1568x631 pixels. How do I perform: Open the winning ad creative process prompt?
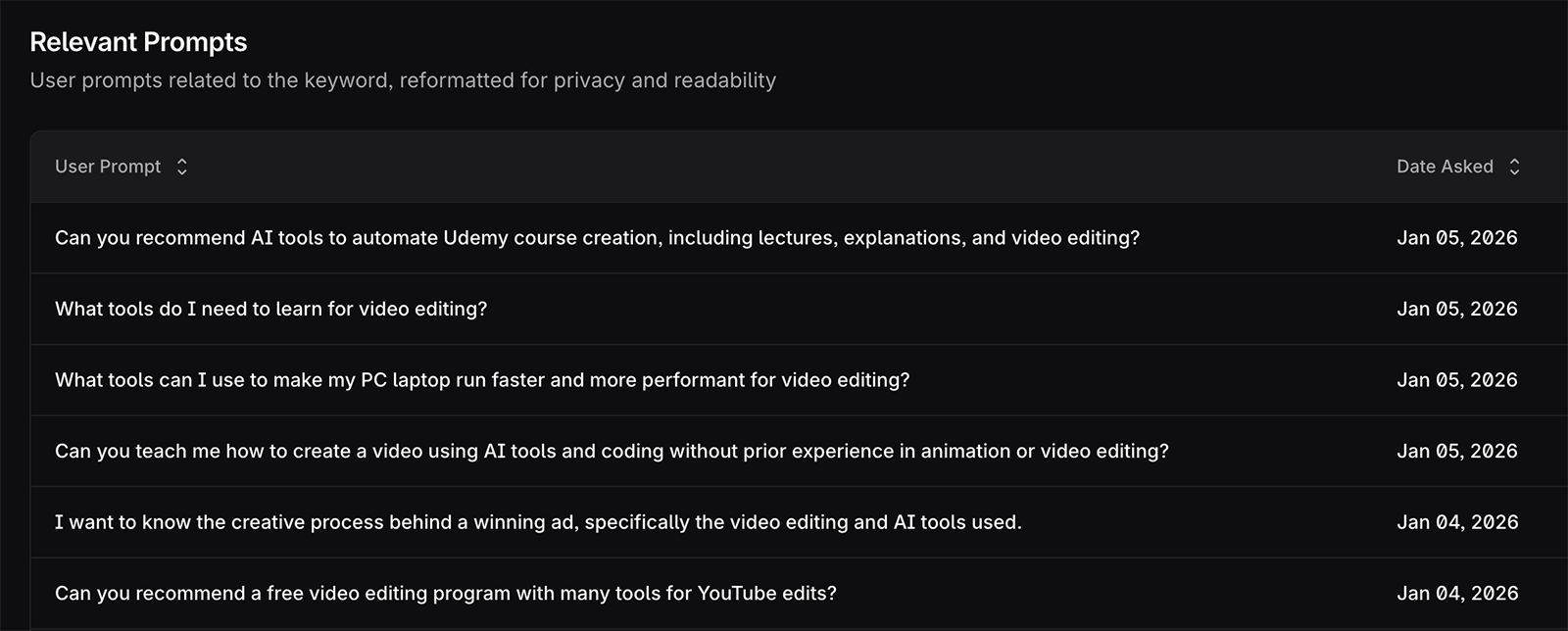537,522
